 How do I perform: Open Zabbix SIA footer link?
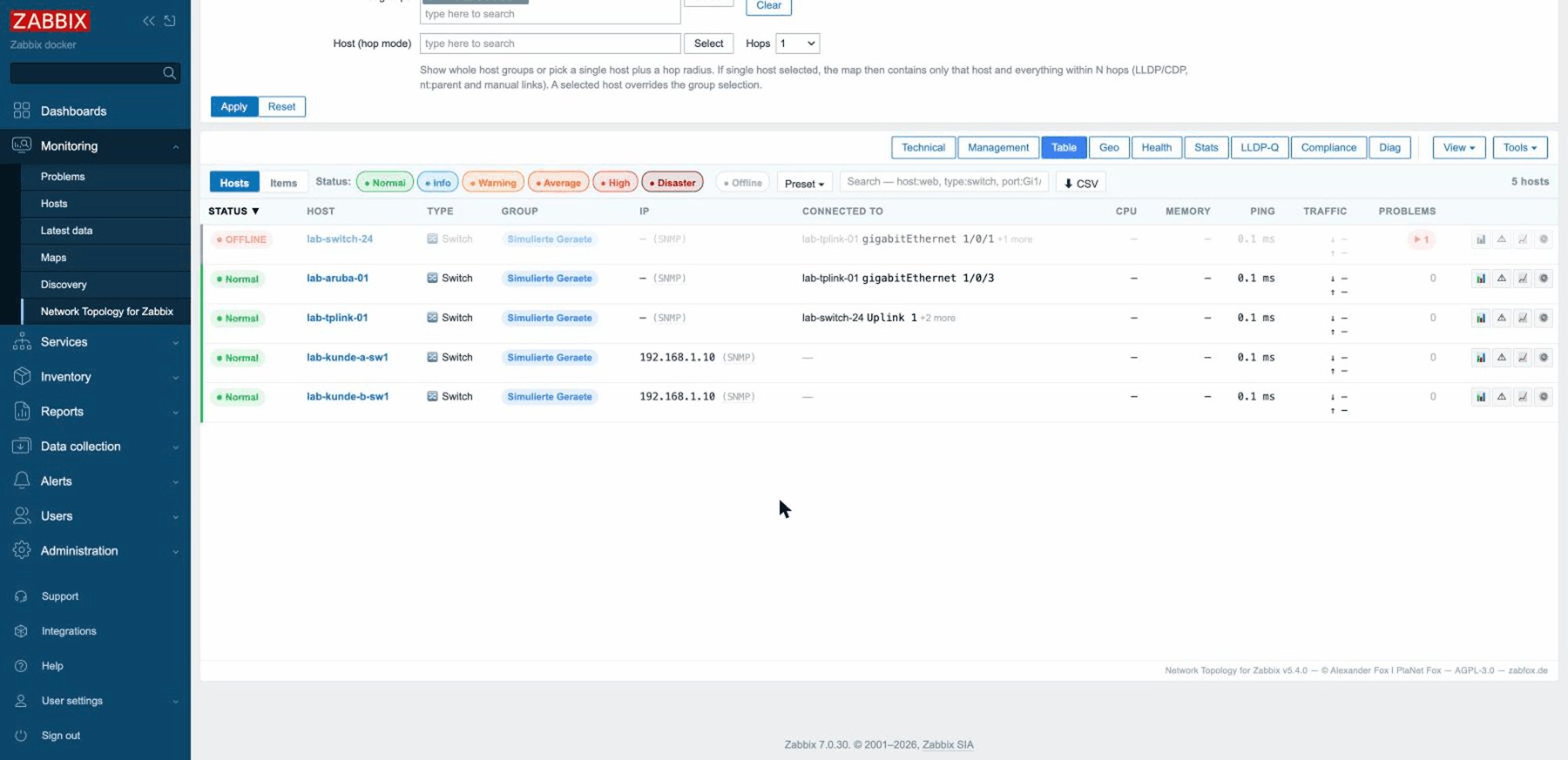(x=948, y=745)
